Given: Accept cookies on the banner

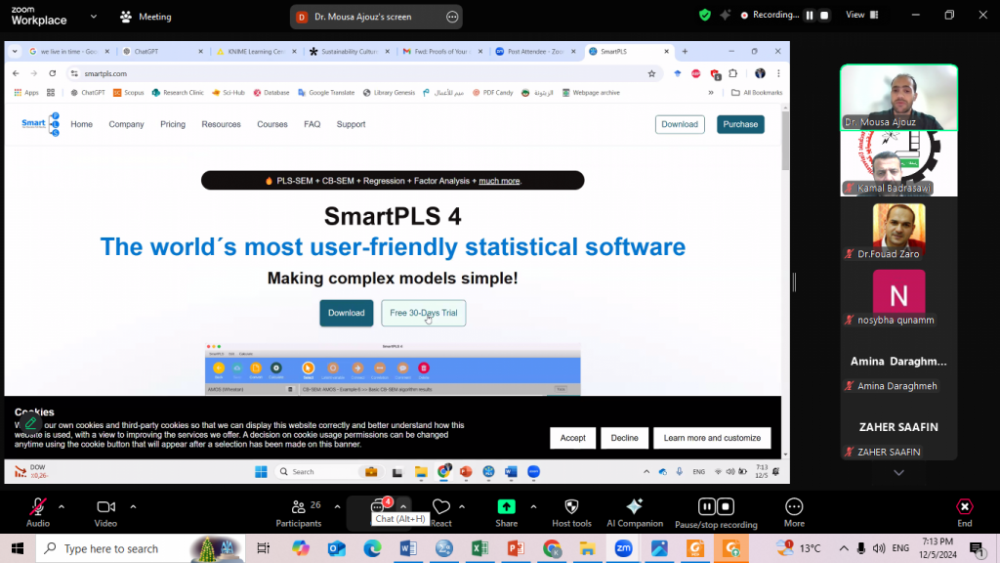Looking at the screenshot, I should pyautogui.click(x=573, y=438).
